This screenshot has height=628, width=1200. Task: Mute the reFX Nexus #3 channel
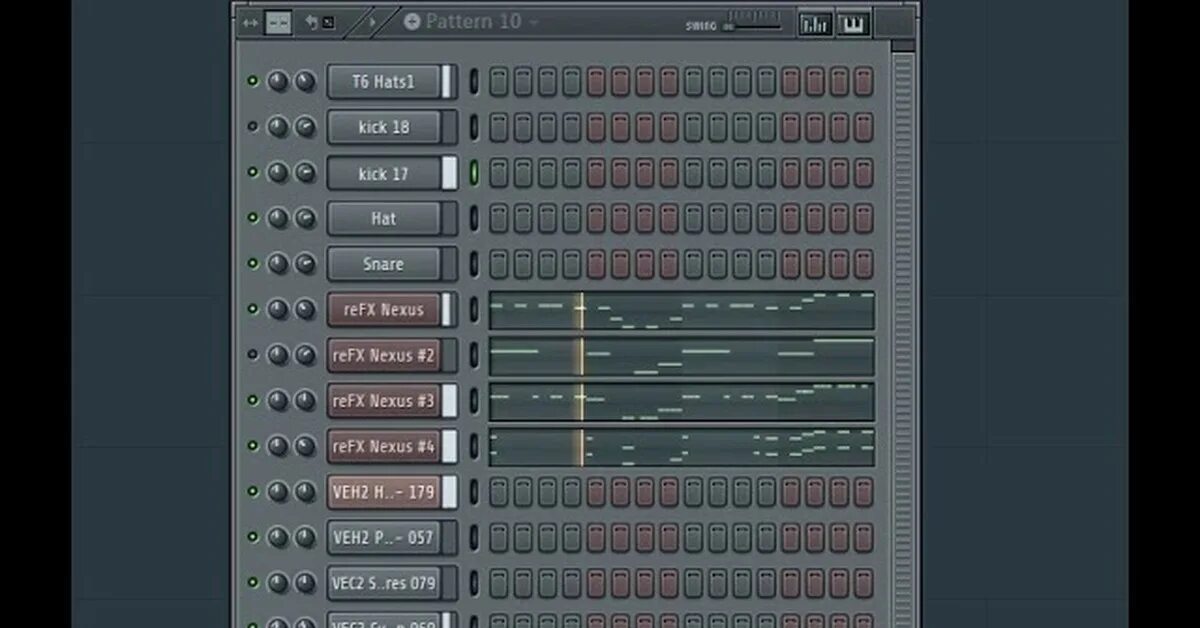[252, 400]
